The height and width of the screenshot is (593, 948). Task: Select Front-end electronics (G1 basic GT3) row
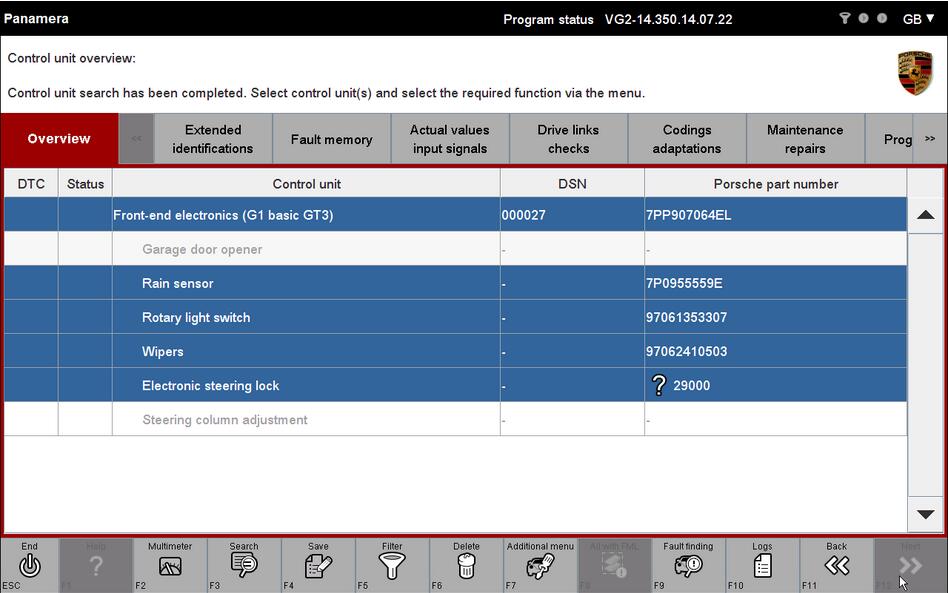click(455, 215)
